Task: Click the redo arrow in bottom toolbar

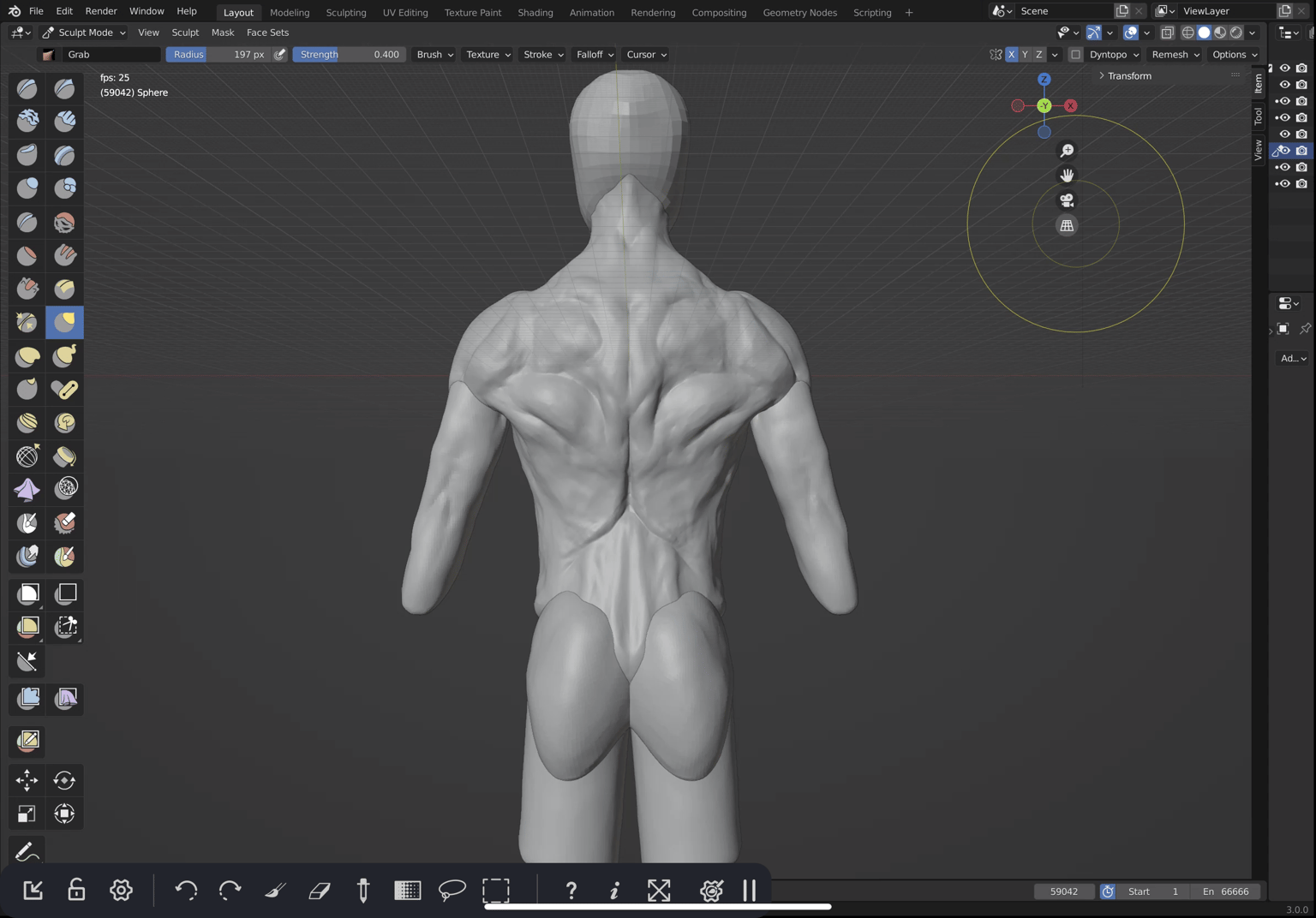Action: click(230, 891)
